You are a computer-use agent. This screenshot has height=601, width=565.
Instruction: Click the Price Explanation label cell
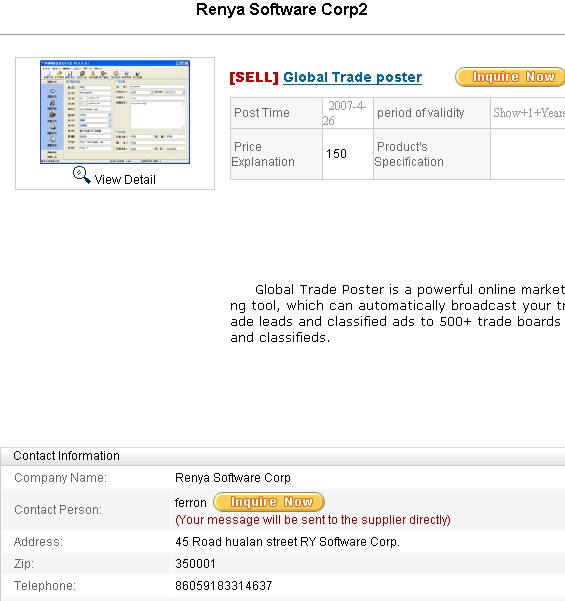(276, 154)
